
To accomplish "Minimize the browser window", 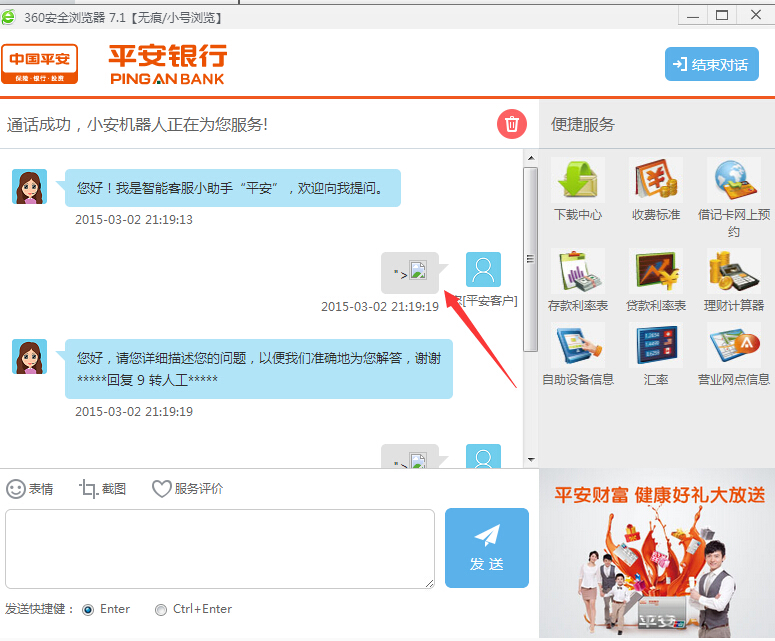I will 693,15.
